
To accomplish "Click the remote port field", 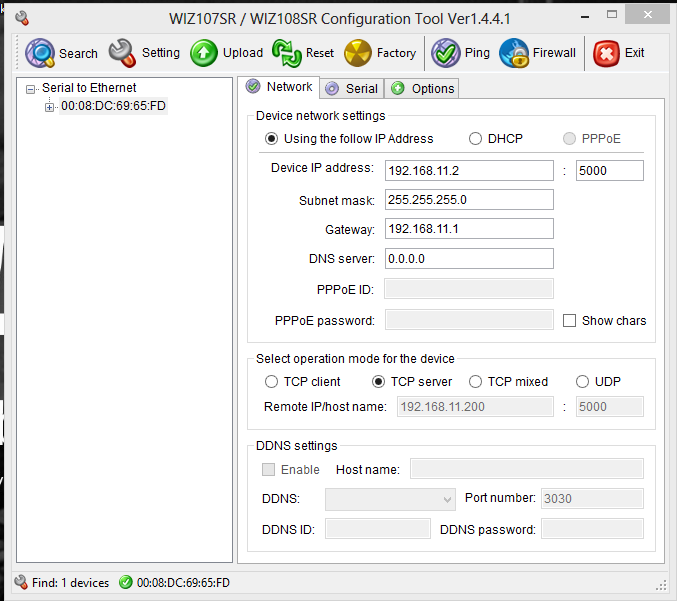I will tap(610, 407).
